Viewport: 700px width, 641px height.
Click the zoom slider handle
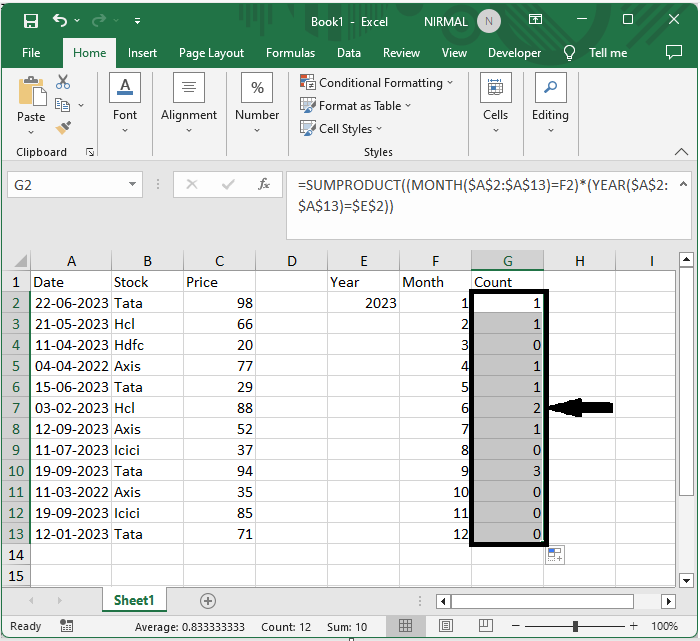(576, 627)
